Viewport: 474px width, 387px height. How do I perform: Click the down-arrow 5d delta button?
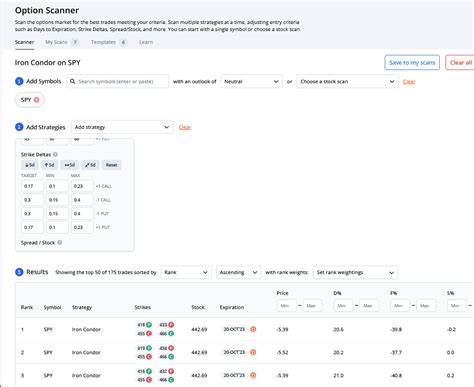point(30,165)
